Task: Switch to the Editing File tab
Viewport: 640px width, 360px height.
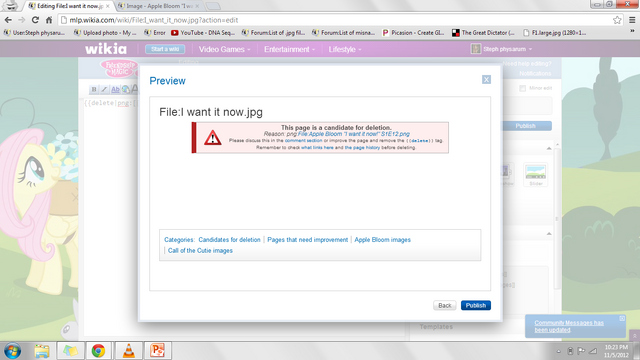Action: [x=69, y=6]
